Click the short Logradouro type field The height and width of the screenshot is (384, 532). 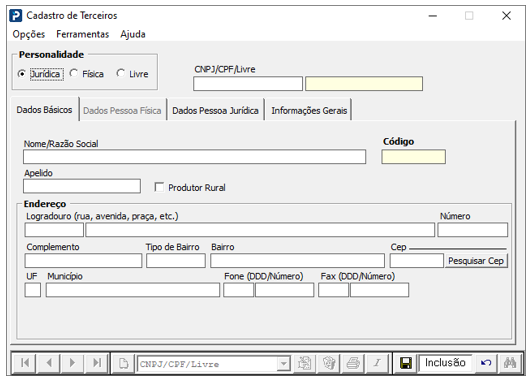(x=54, y=230)
